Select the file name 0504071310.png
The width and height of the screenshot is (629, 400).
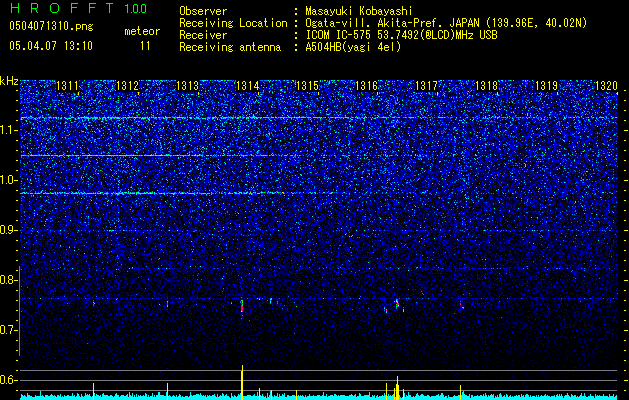[x=51, y=26]
